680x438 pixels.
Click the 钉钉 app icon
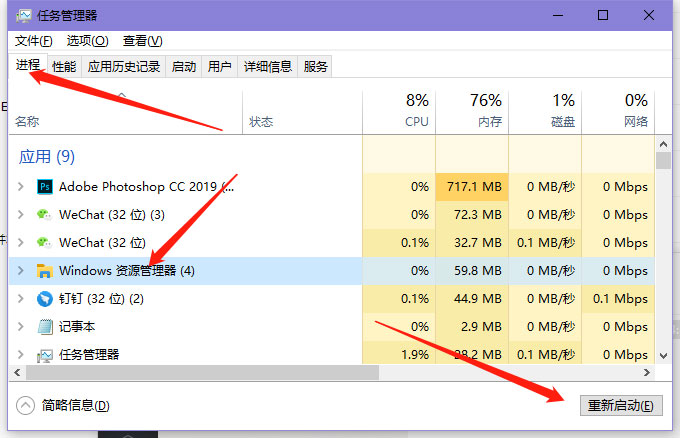pyautogui.click(x=45, y=299)
